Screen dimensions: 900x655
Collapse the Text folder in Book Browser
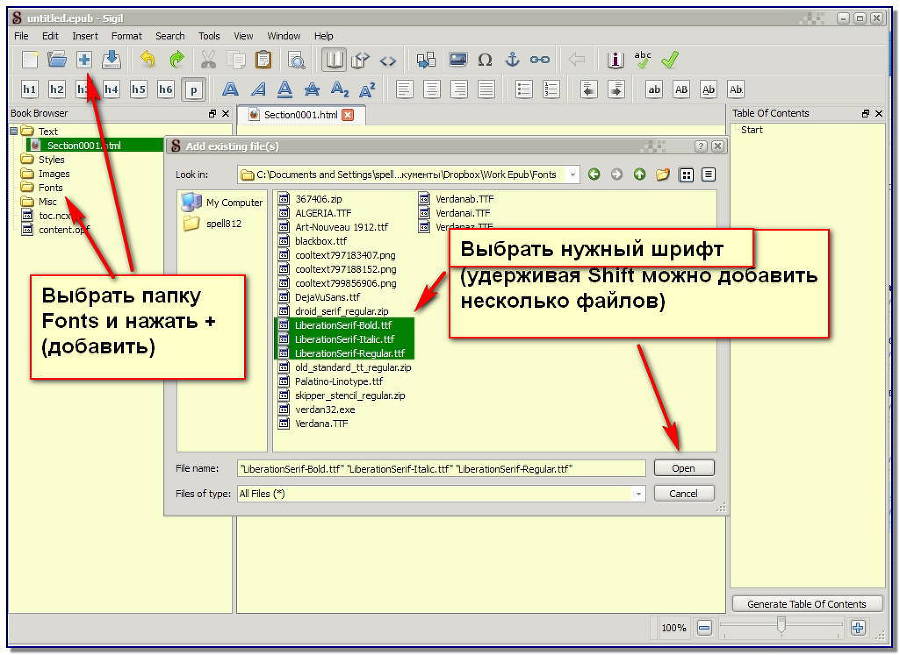pyautogui.click(x=14, y=131)
